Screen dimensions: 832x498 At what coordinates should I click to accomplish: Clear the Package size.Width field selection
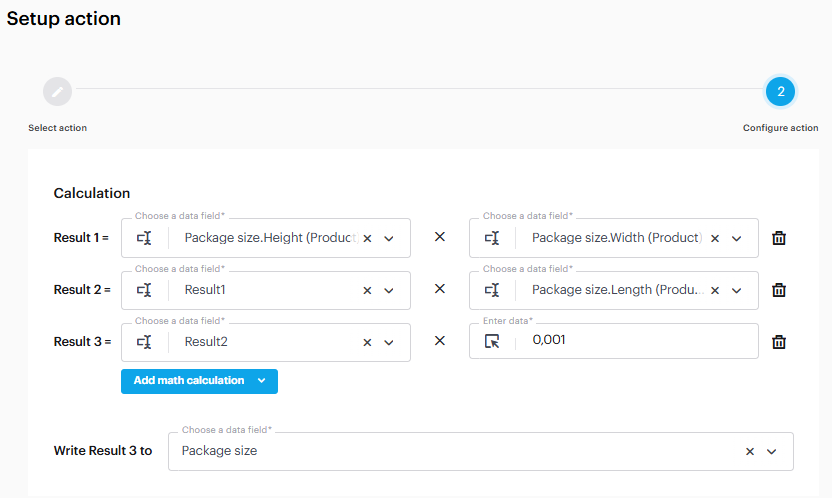714,239
